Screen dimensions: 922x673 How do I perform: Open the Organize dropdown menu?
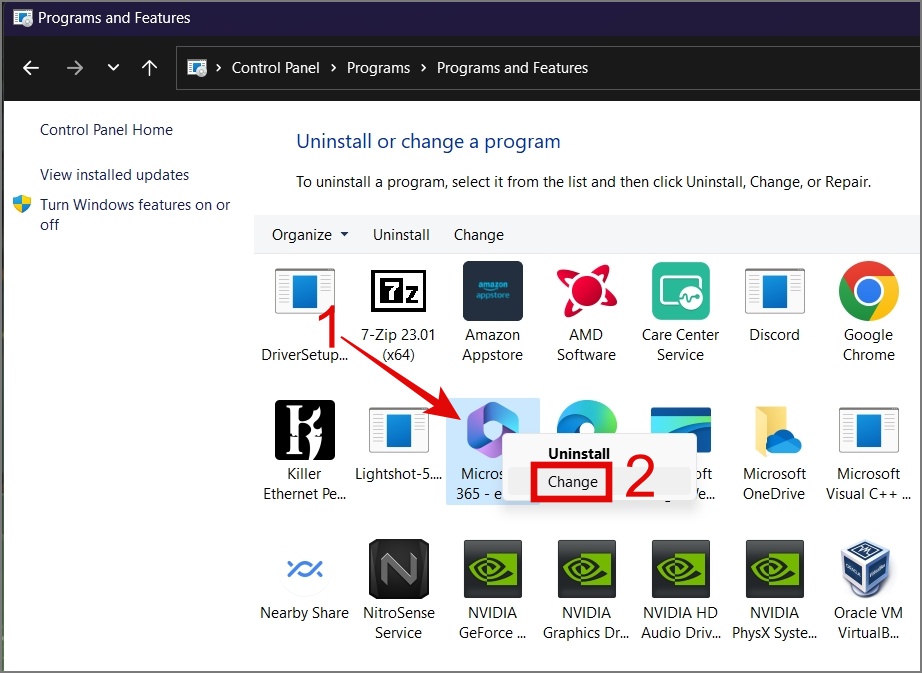coord(310,235)
